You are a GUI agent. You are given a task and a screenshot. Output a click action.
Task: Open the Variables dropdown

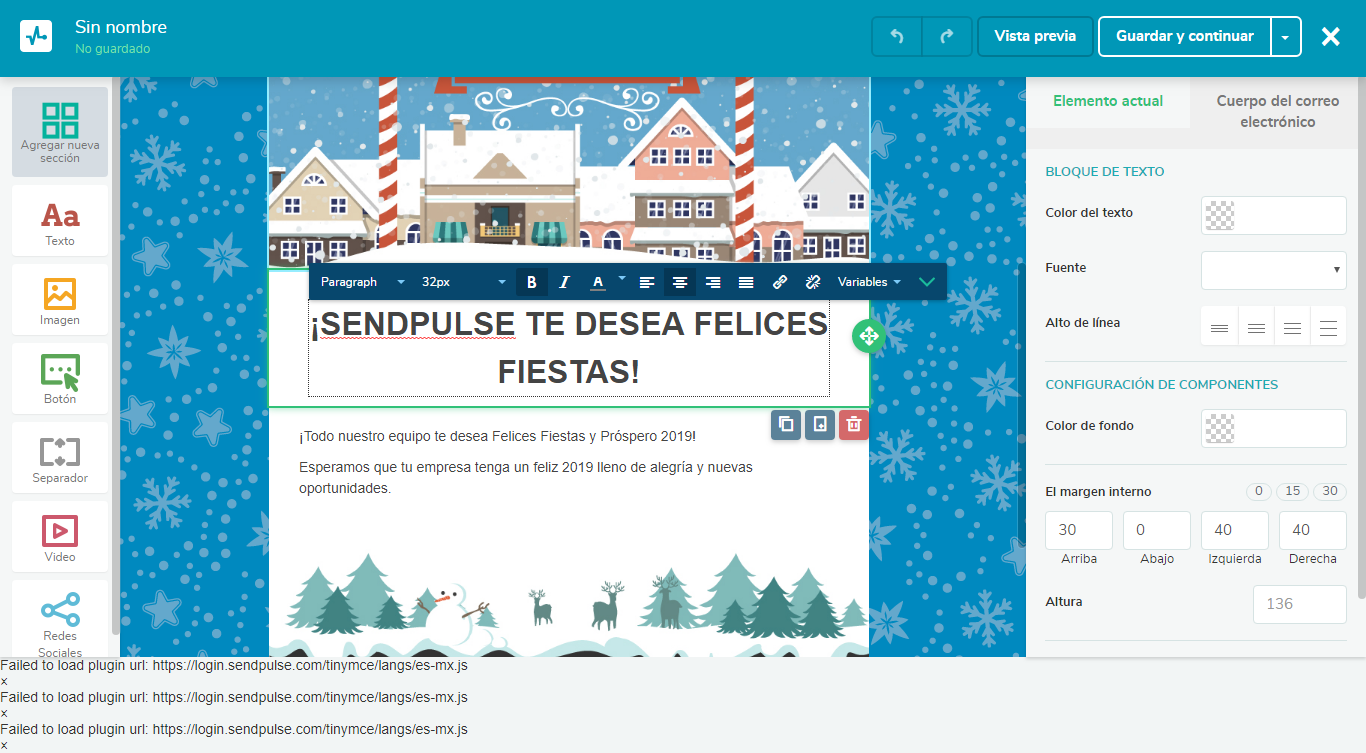click(x=869, y=282)
